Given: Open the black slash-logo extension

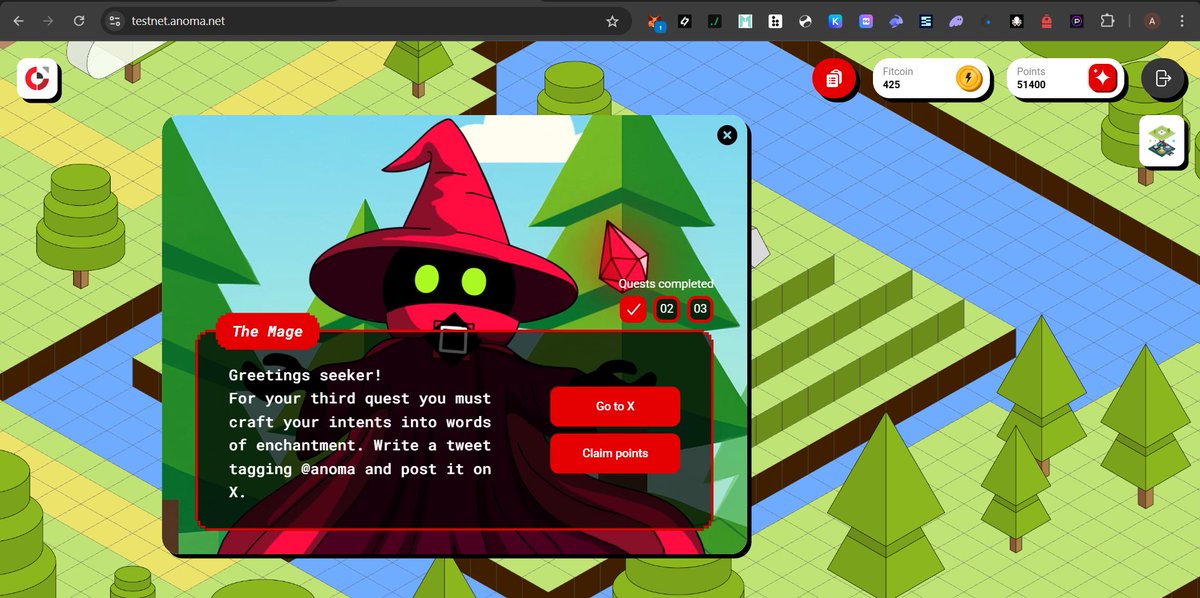Looking at the screenshot, I should coord(685,21).
